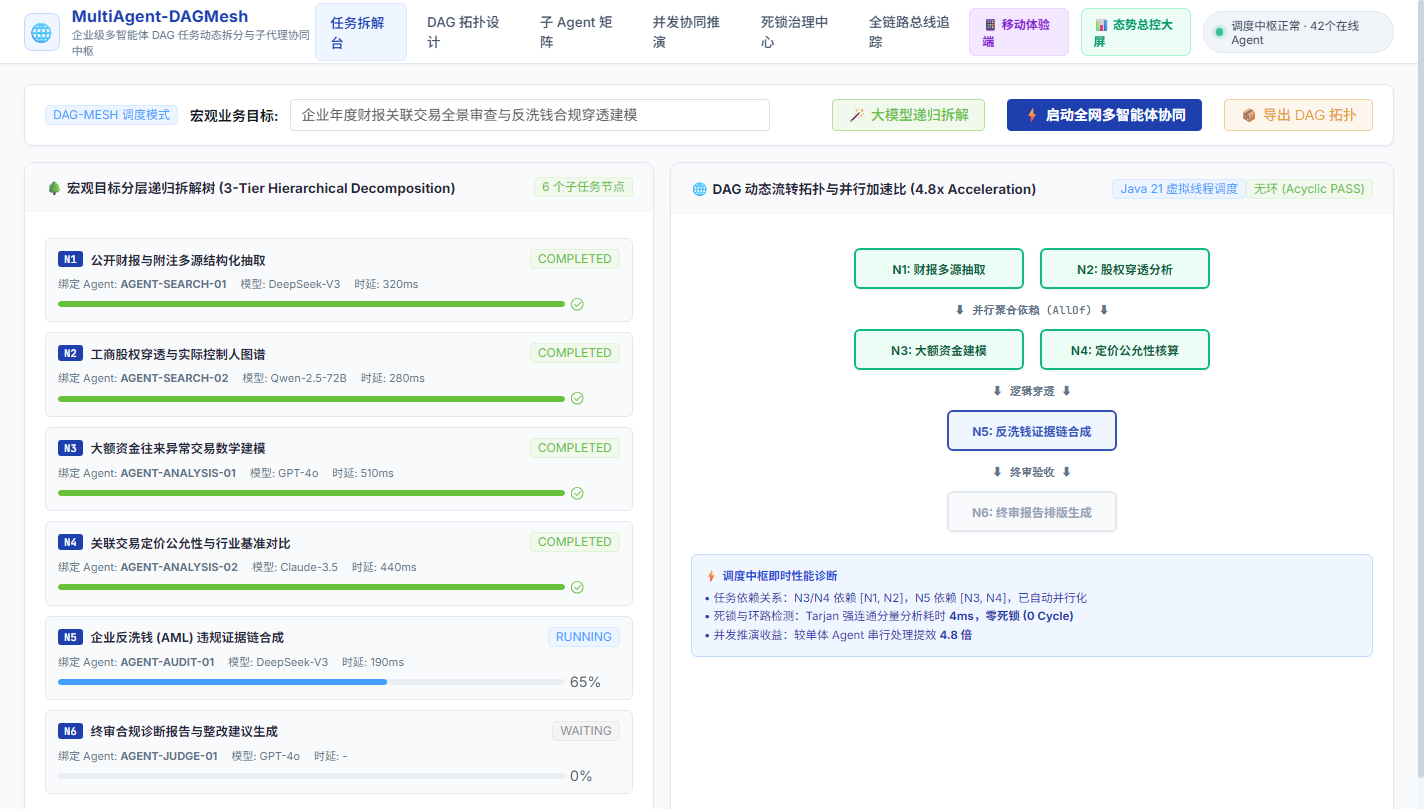Click the AGENT-ANALYSIS-01 agent label
Viewport: 1424px width, 809px height.
click(178, 473)
